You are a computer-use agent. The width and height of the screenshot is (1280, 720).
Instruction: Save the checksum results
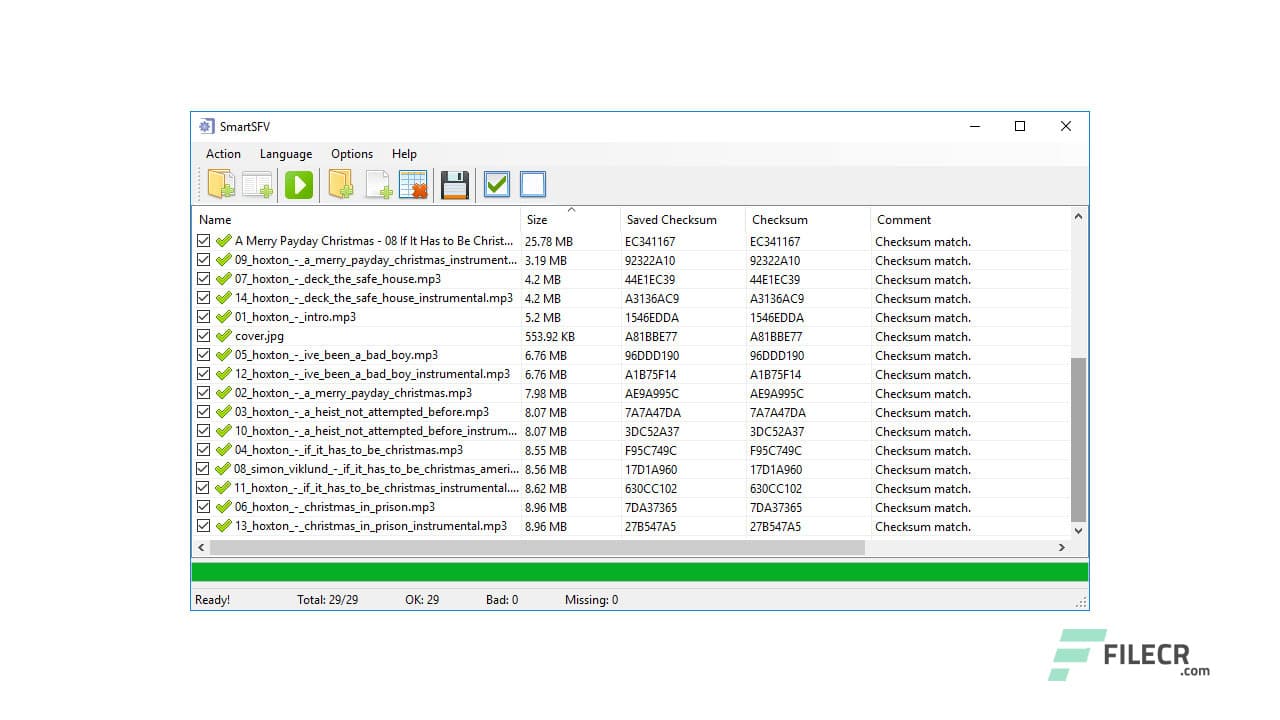pyautogui.click(x=454, y=184)
